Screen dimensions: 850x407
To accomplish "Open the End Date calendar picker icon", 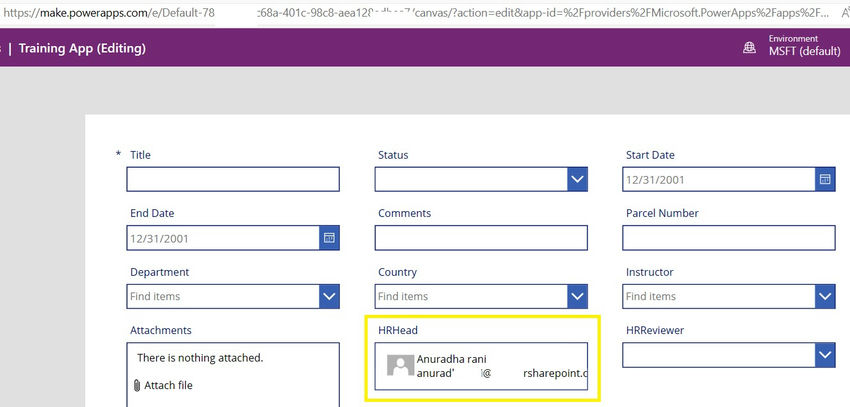I will tap(329, 237).
